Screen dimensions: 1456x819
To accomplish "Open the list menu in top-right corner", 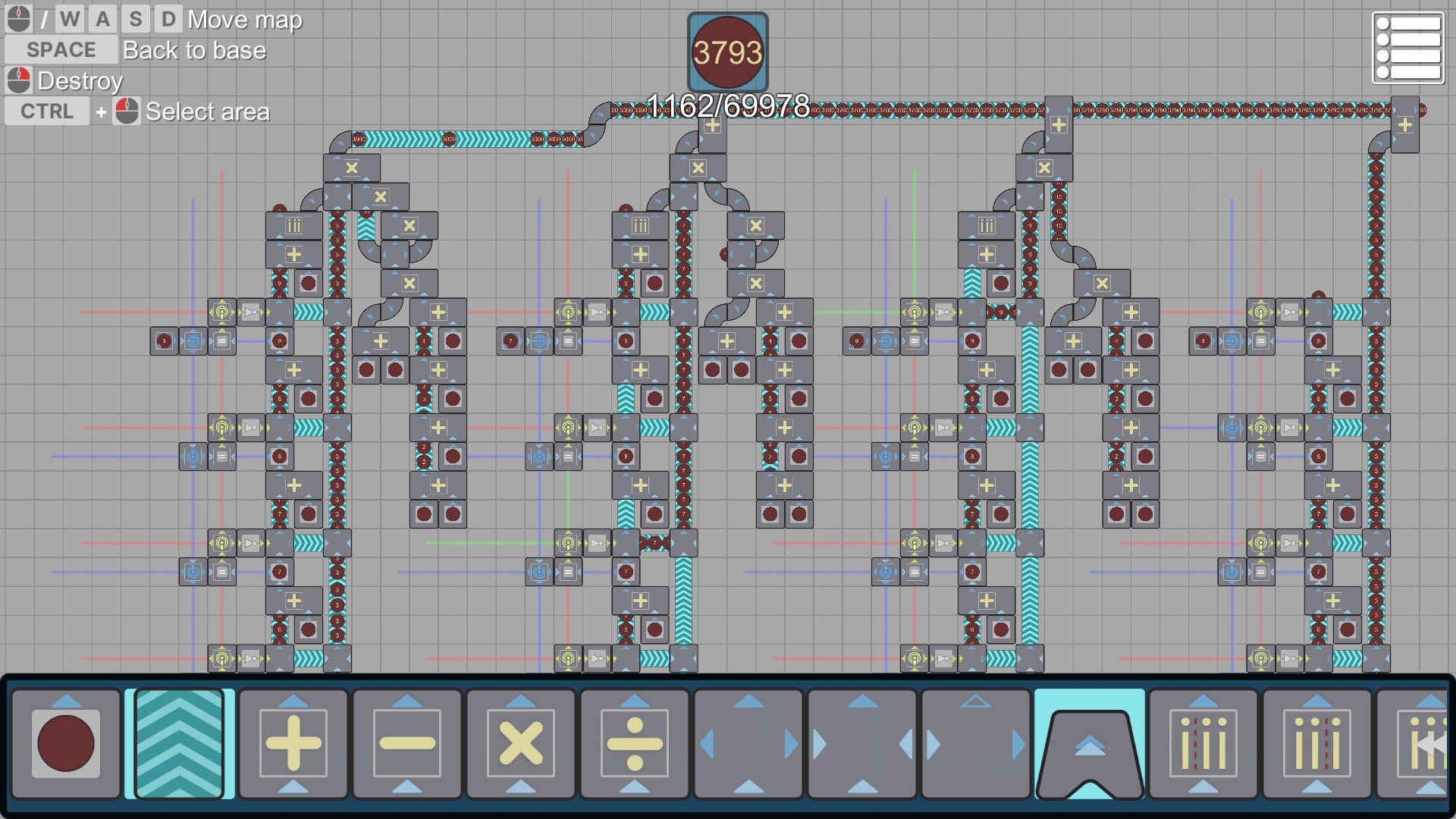I will click(x=1408, y=48).
